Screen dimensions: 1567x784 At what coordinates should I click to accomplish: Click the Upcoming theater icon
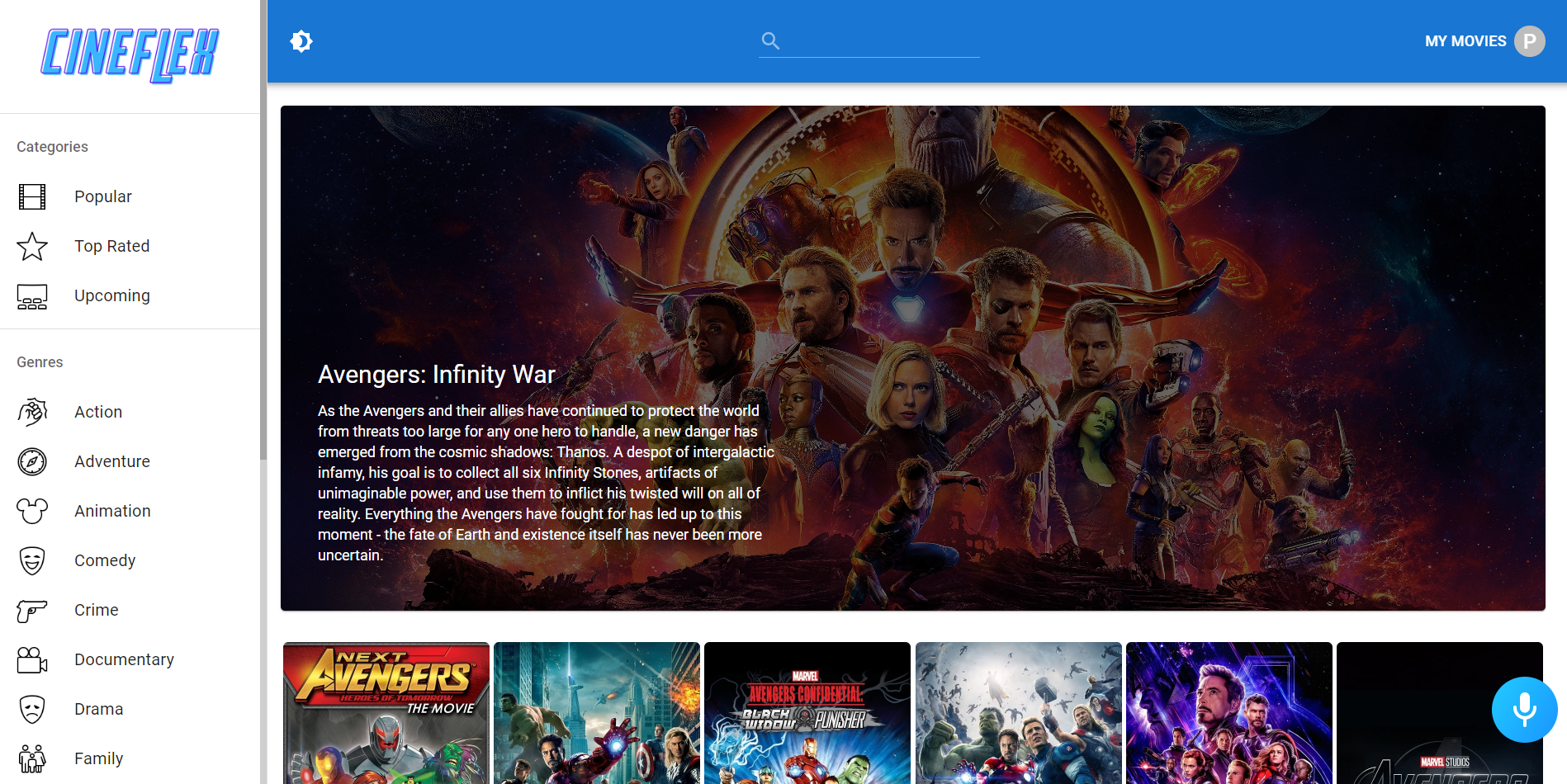click(x=32, y=296)
